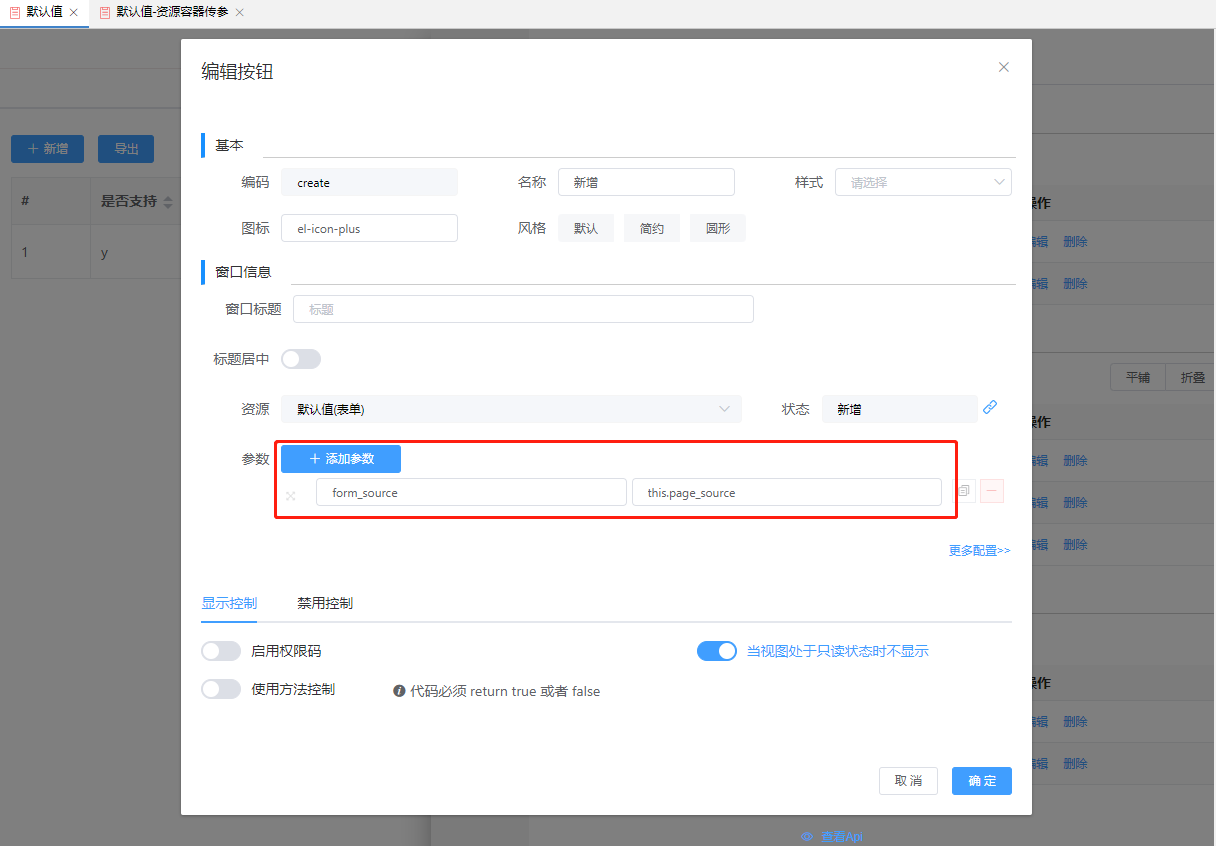The height and width of the screenshot is (846, 1216).
Task: Click the 窗口标题 input field
Action: [x=523, y=310]
